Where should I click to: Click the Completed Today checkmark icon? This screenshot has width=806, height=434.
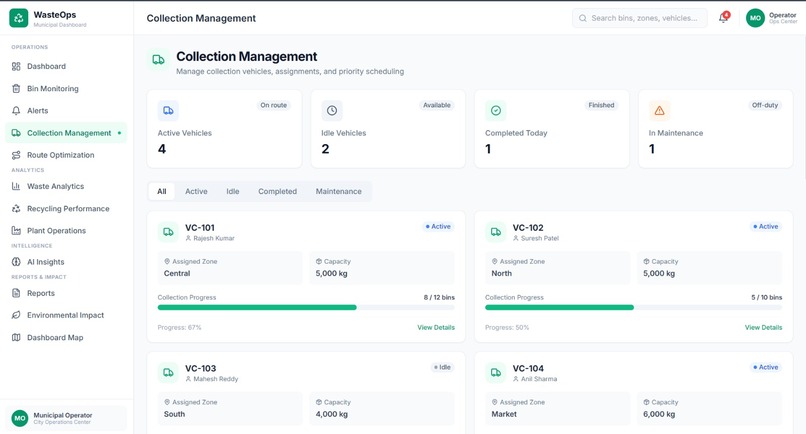click(x=496, y=111)
